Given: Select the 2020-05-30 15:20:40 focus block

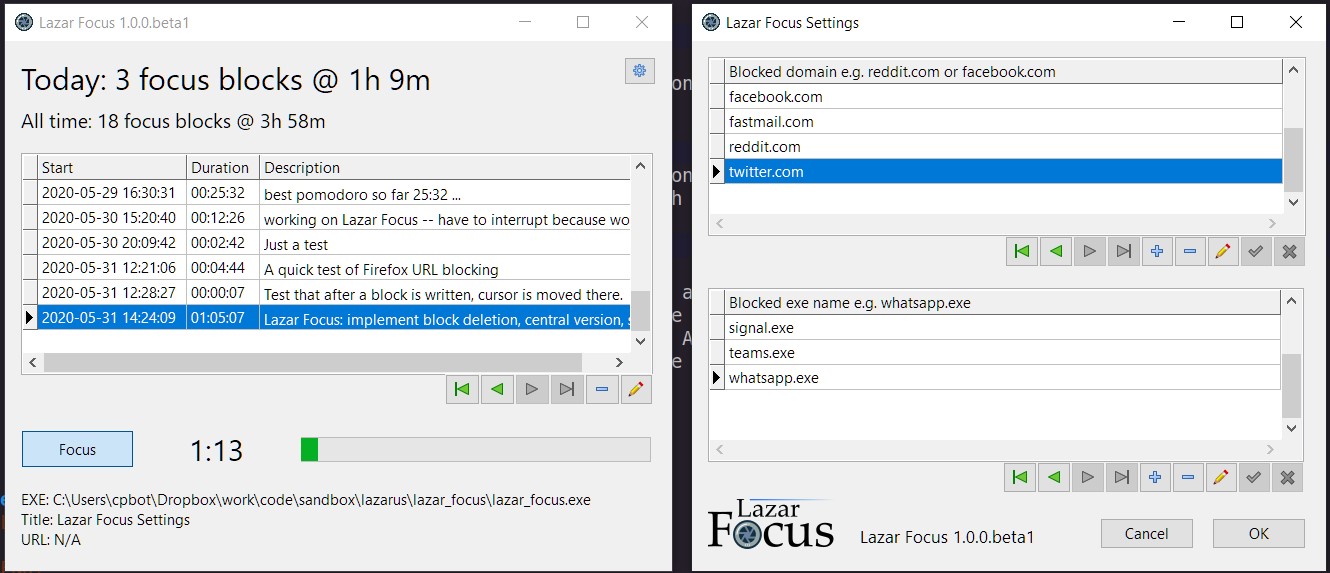Looking at the screenshot, I should click(x=335, y=218).
